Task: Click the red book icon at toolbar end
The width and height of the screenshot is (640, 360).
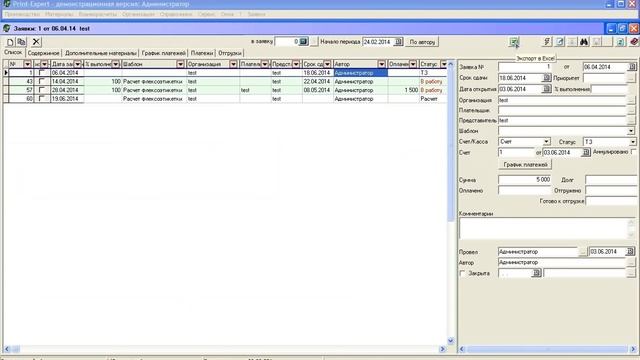Action: 633,42
